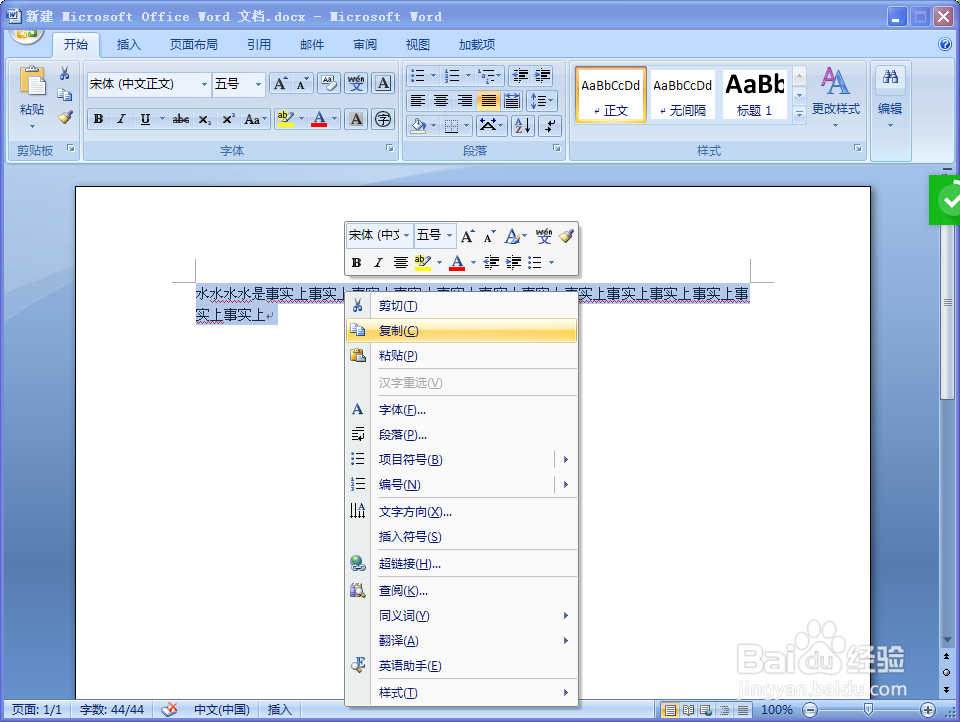This screenshot has height=722, width=960.
Task: Click the Grow Font icon in ribbon
Action: 280,83
